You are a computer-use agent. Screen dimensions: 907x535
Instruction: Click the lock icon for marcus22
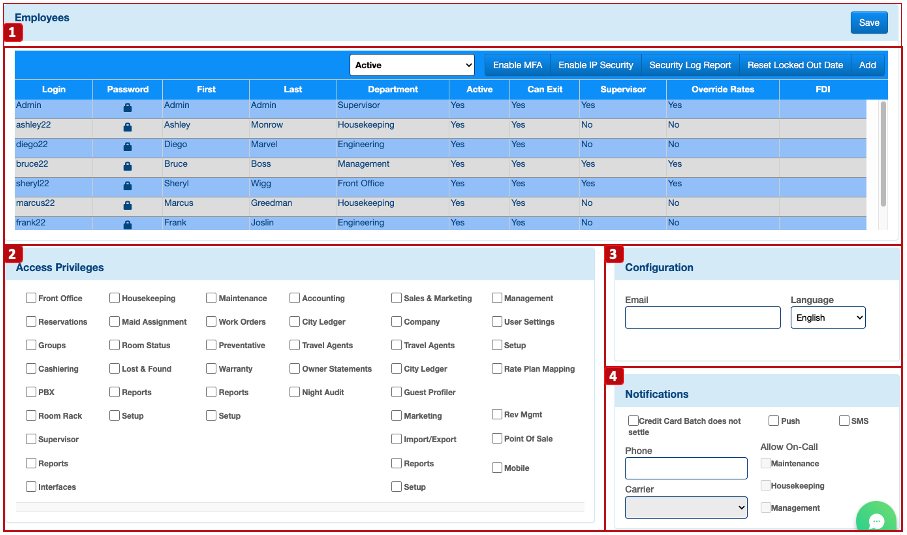click(128, 205)
